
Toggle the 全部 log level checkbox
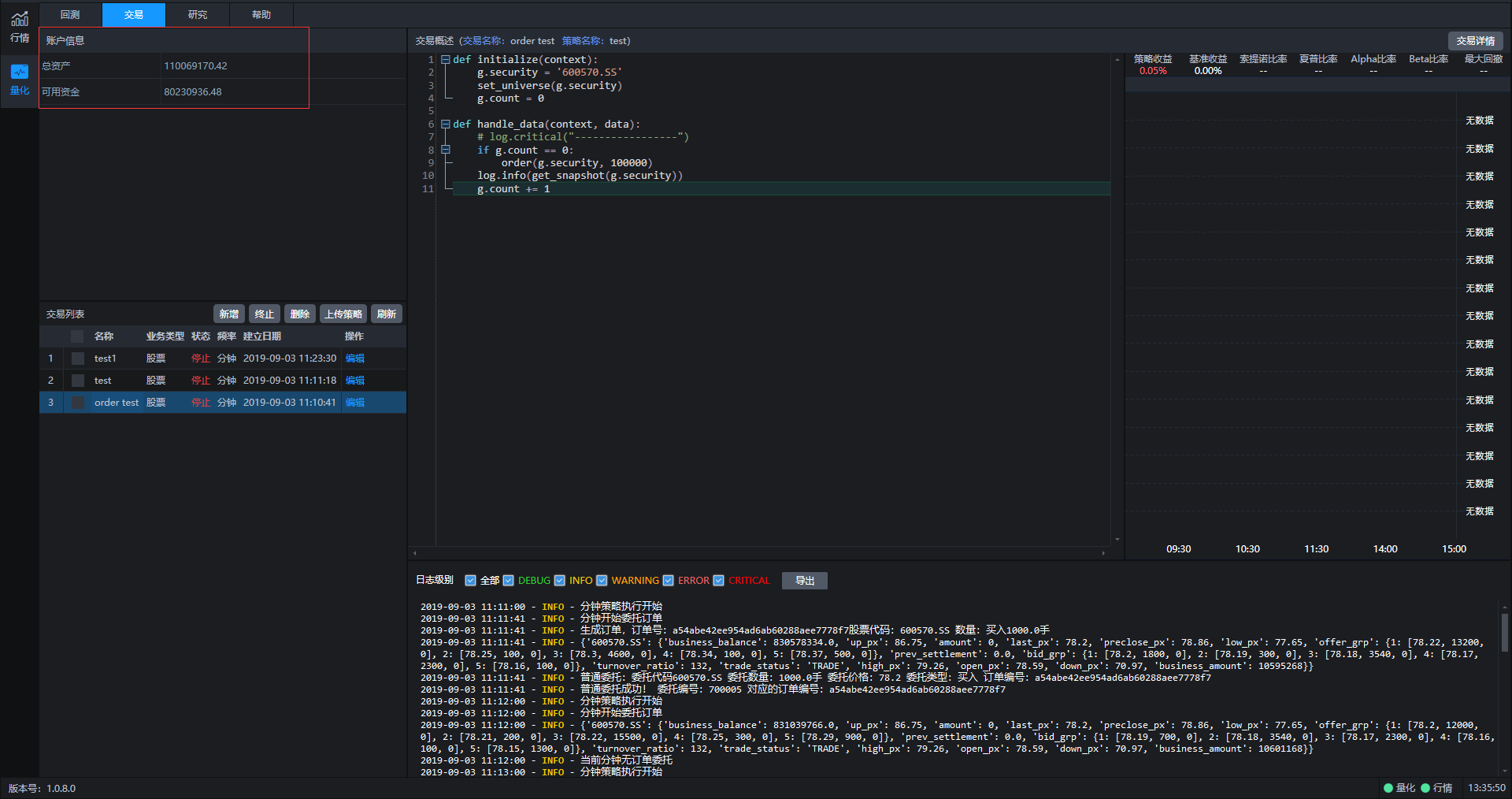pyautogui.click(x=471, y=581)
